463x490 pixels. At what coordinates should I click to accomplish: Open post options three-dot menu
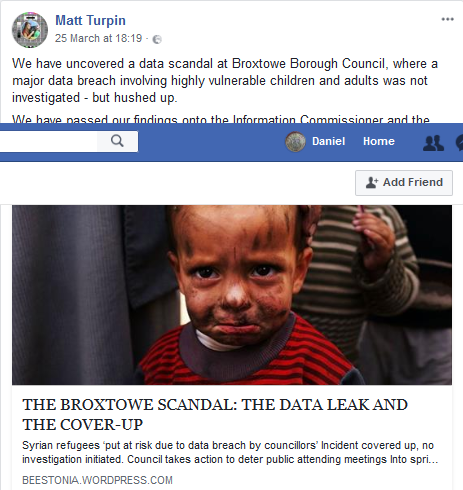447,19
